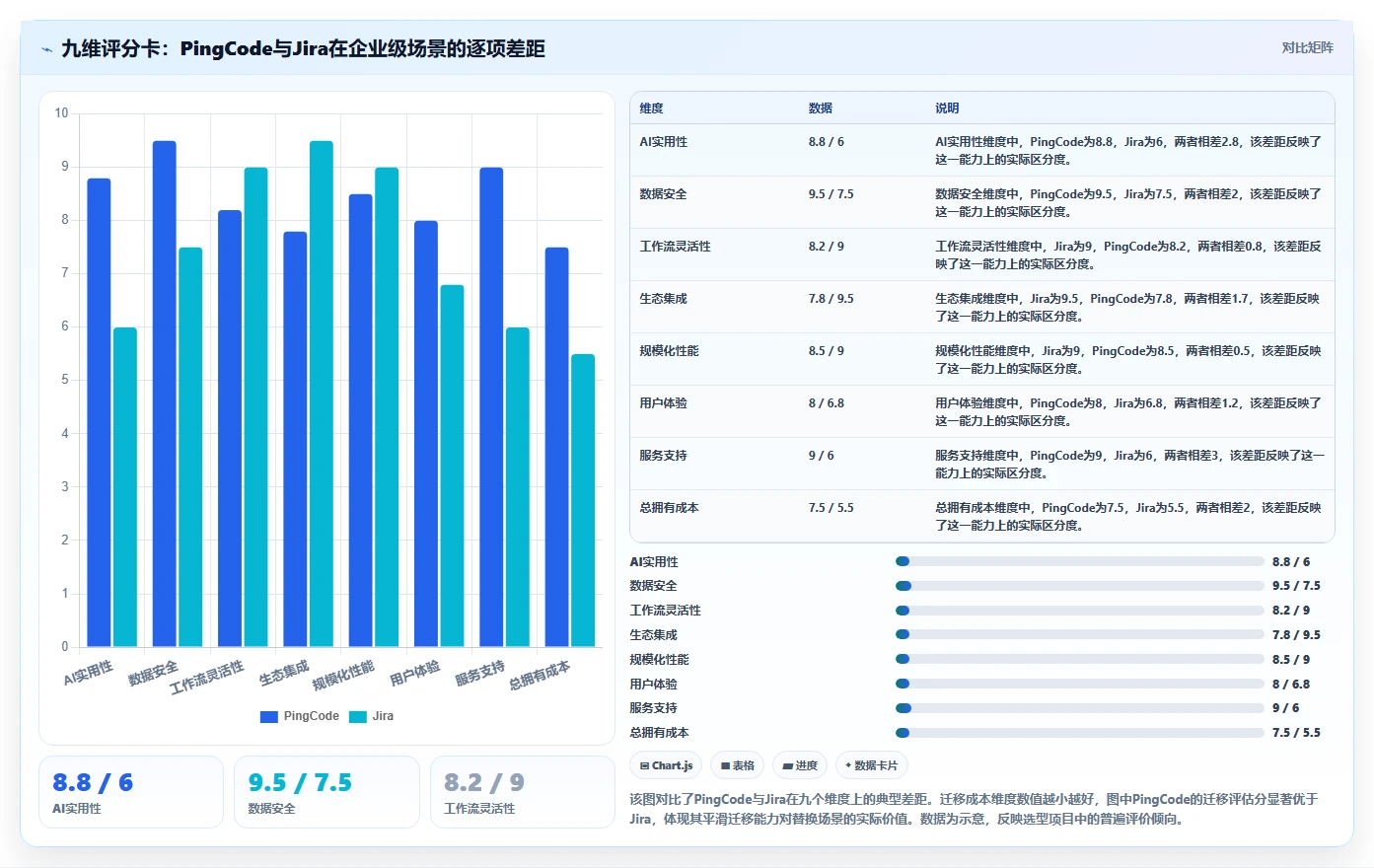Image resolution: width=1374 pixels, height=868 pixels.
Task: Click the 数据安全 x-axis label under the chart
Action: pos(153,674)
